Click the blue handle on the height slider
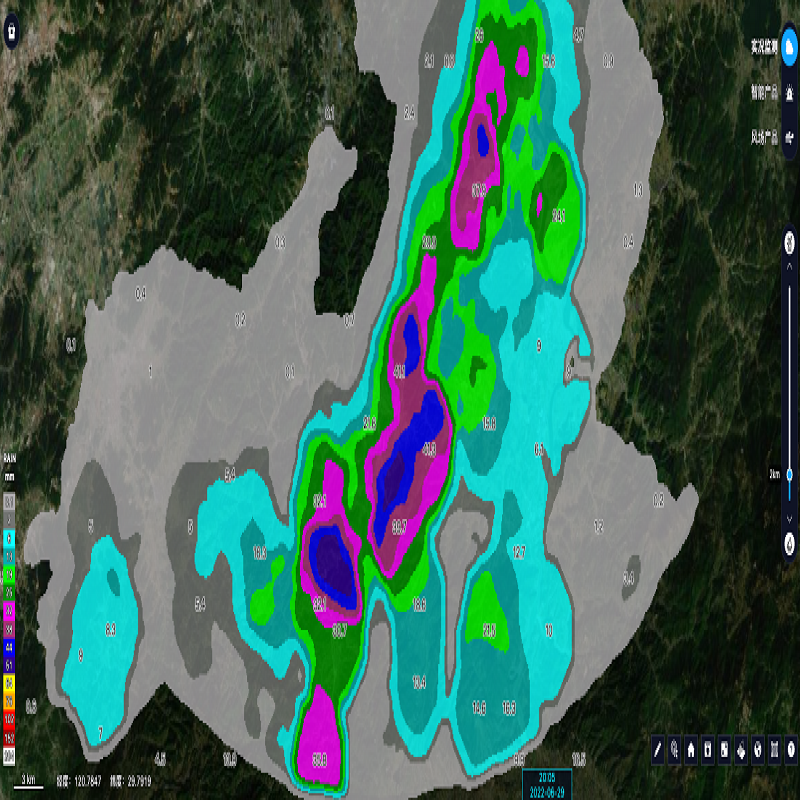800x800 pixels. click(x=789, y=474)
